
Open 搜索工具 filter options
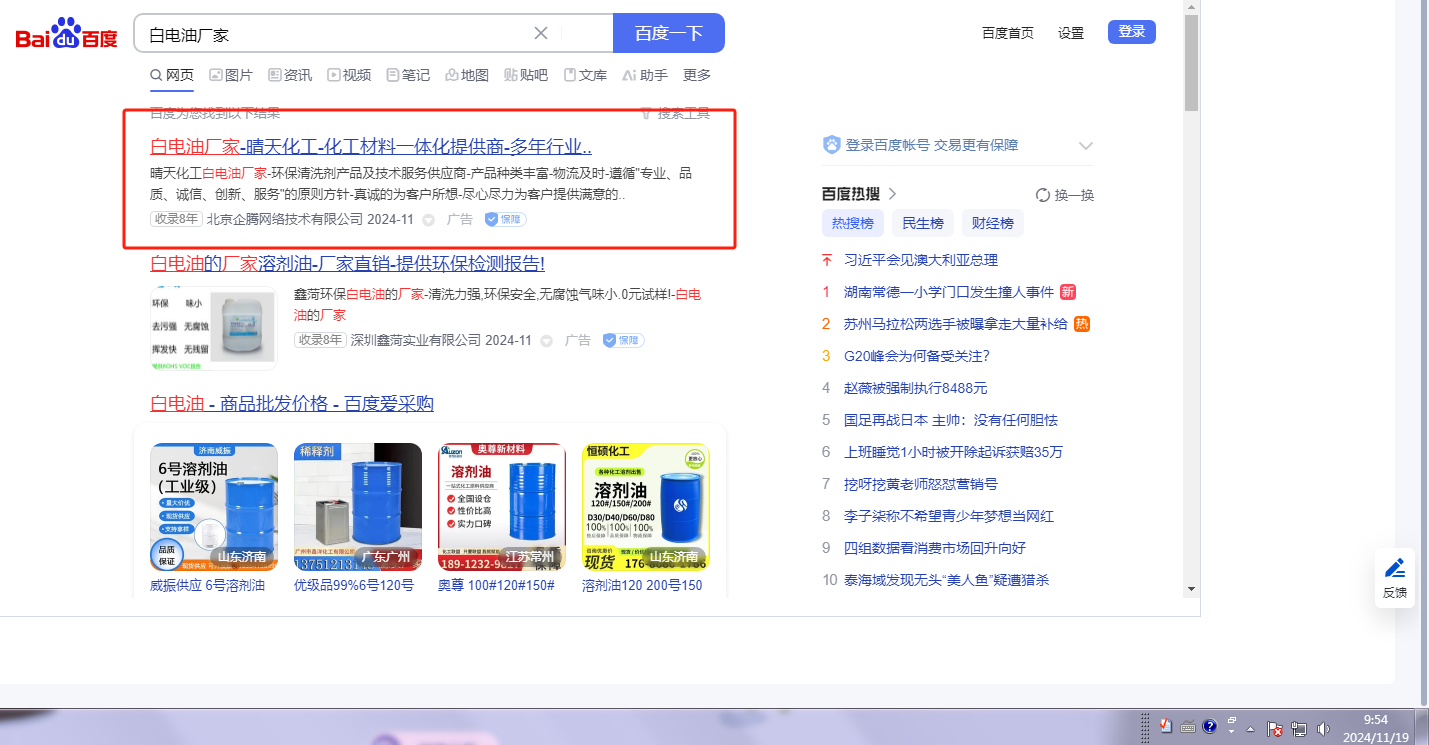pyautogui.click(x=675, y=114)
